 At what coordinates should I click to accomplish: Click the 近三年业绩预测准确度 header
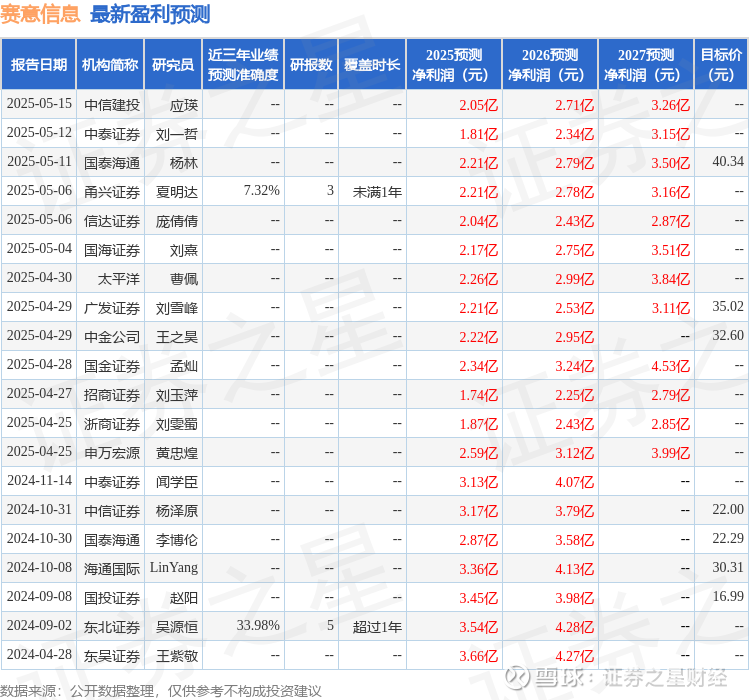[x=243, y=65]
